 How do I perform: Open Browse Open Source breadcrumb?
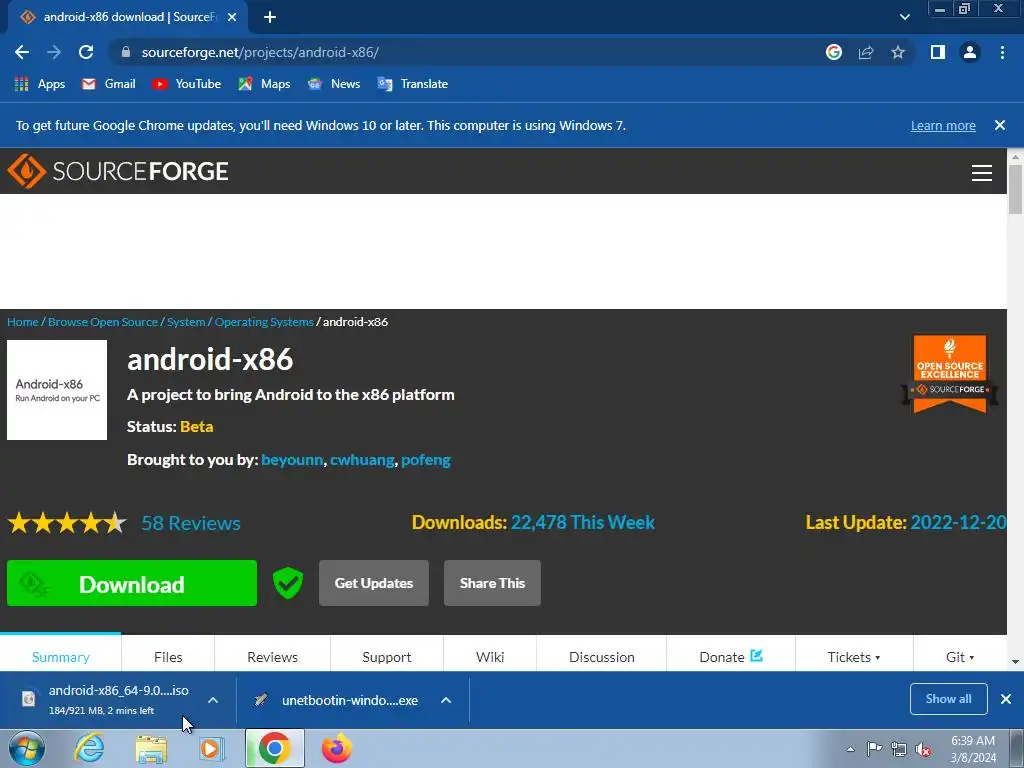pos(103,322)
